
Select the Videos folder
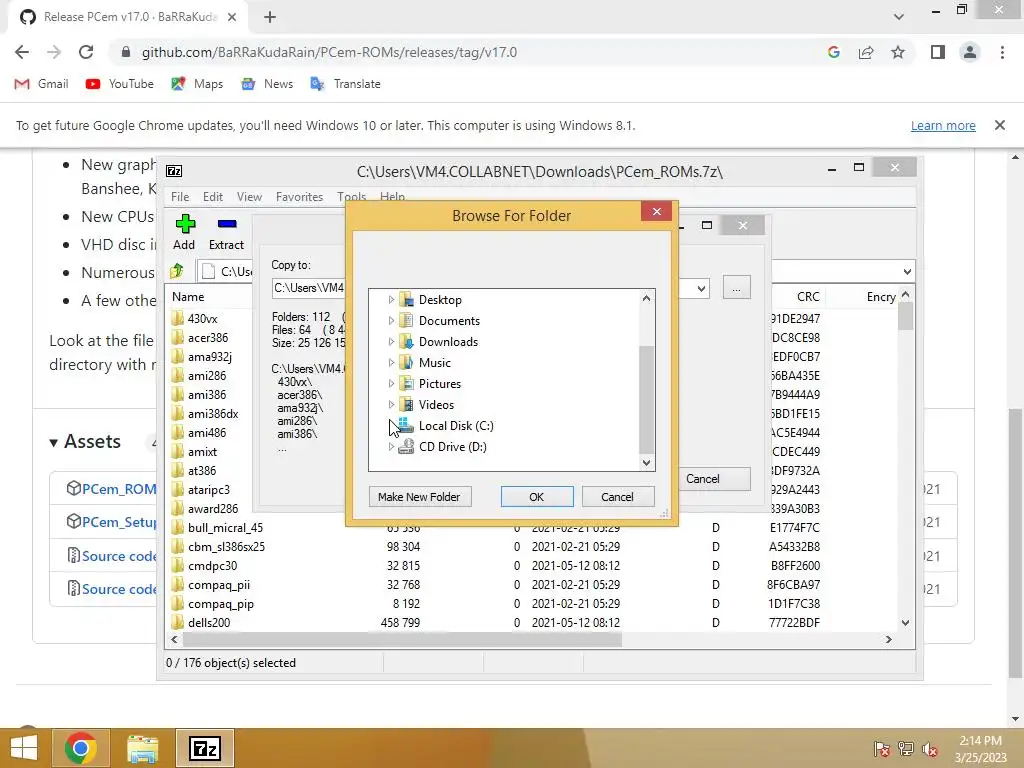click(x=436, y=404)
